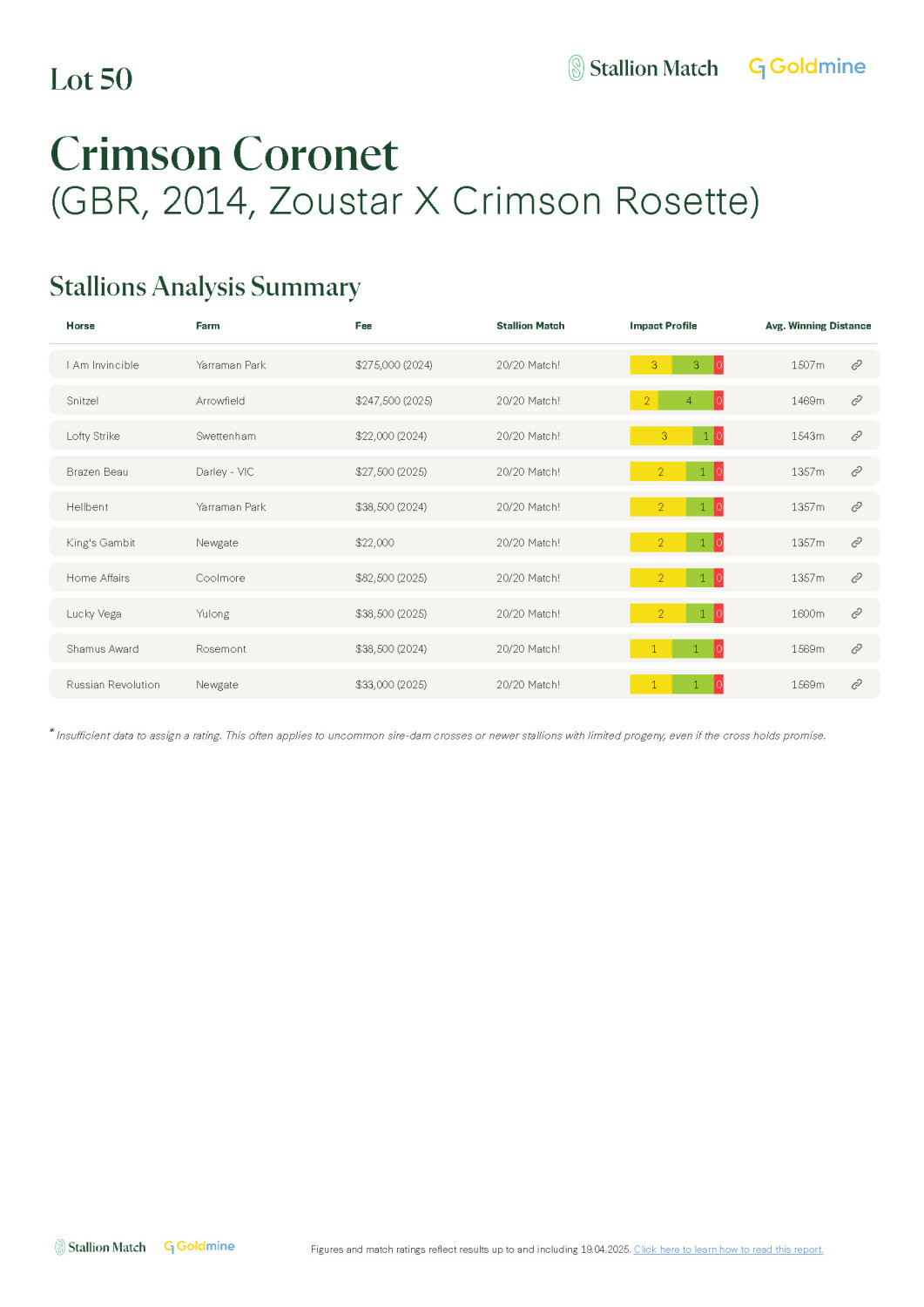924x1307 pixels.
Task: Click the Lucky Vega link icon
Action: click(x=856, y=613)
